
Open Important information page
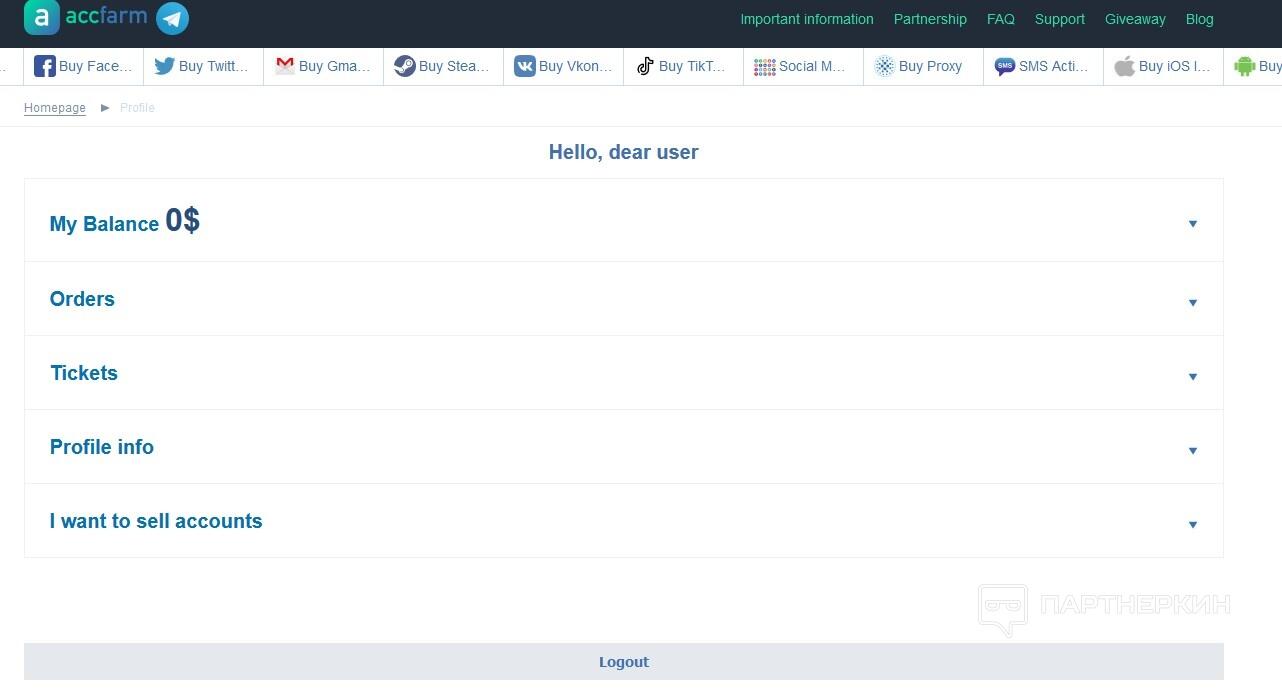tap(806, 19)
